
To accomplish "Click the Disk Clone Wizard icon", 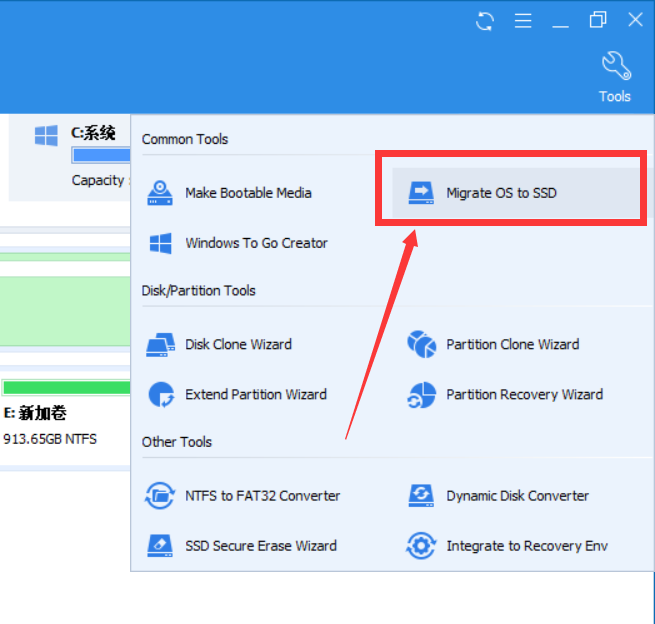I will pos(160,345).
